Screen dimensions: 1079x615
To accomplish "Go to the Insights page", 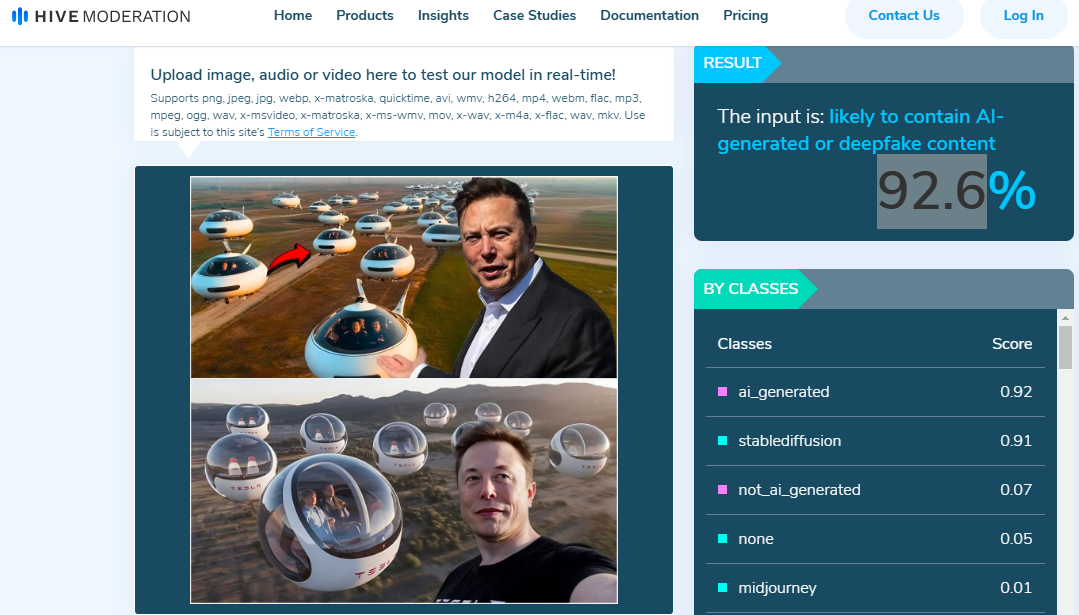I will click(443, 16).
